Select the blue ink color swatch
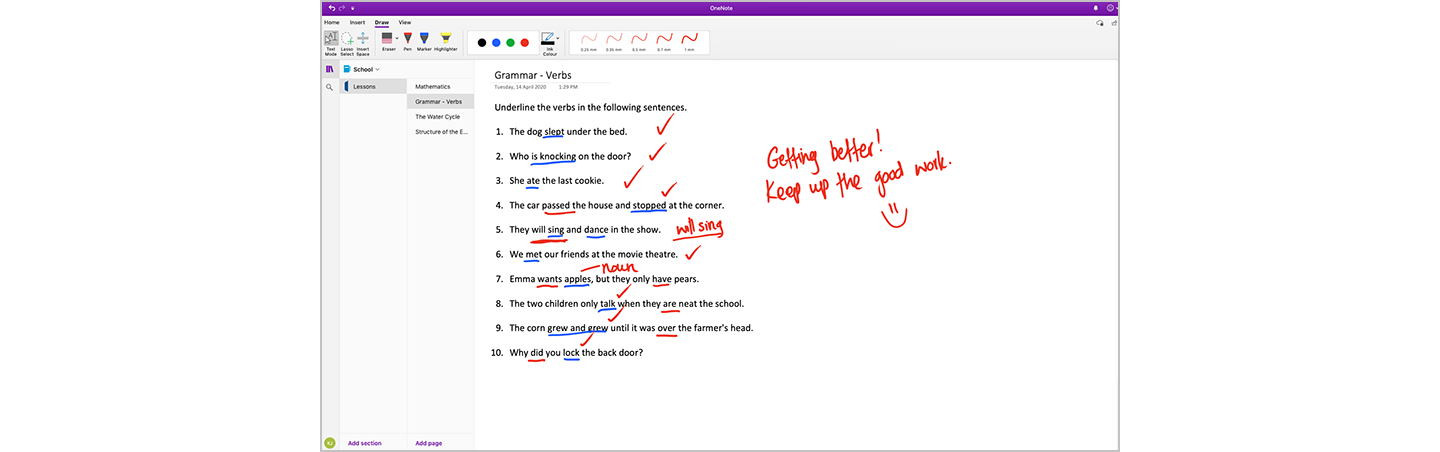This screenshot has height=452, width=1440. click(496, 43)
